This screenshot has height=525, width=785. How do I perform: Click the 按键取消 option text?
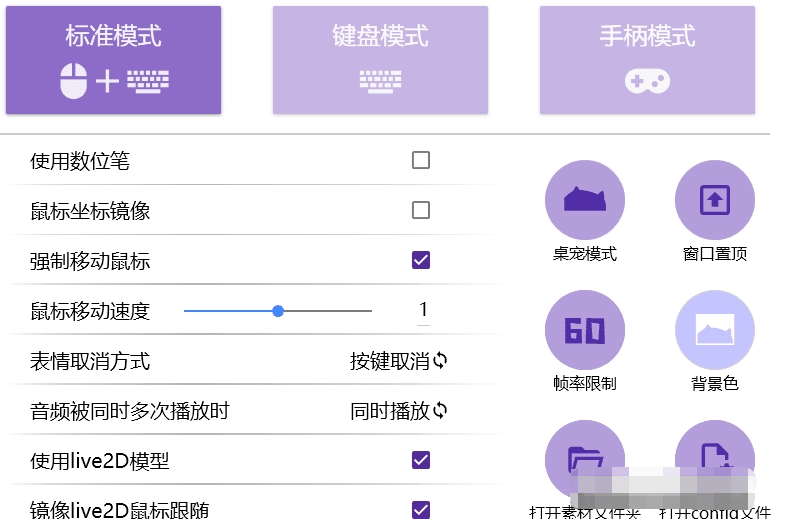(390, 361)
